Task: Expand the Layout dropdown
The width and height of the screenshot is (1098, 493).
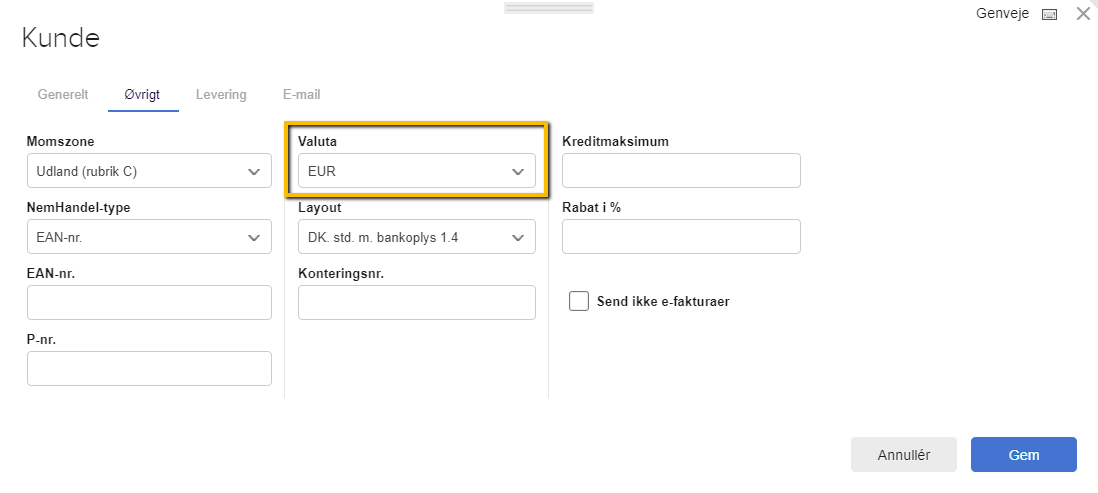Action: click(417, 237)
